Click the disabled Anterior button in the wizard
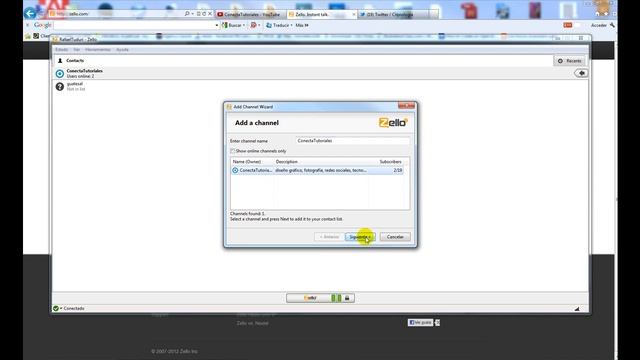Screen dimensions: 640x360 click(x=329, y=237)
